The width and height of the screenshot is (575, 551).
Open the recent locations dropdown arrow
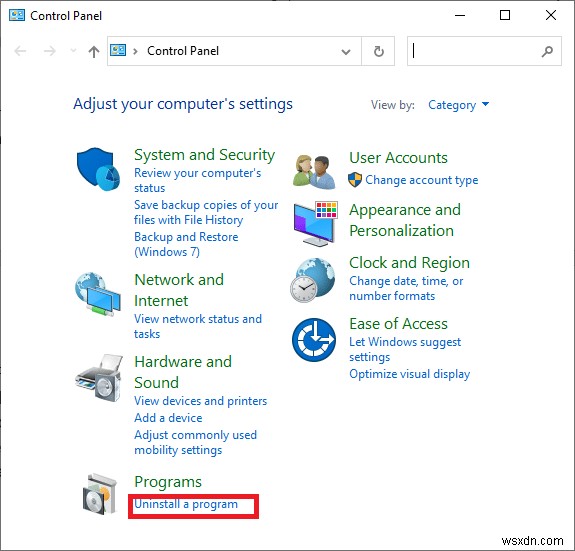tap(73, 51)
